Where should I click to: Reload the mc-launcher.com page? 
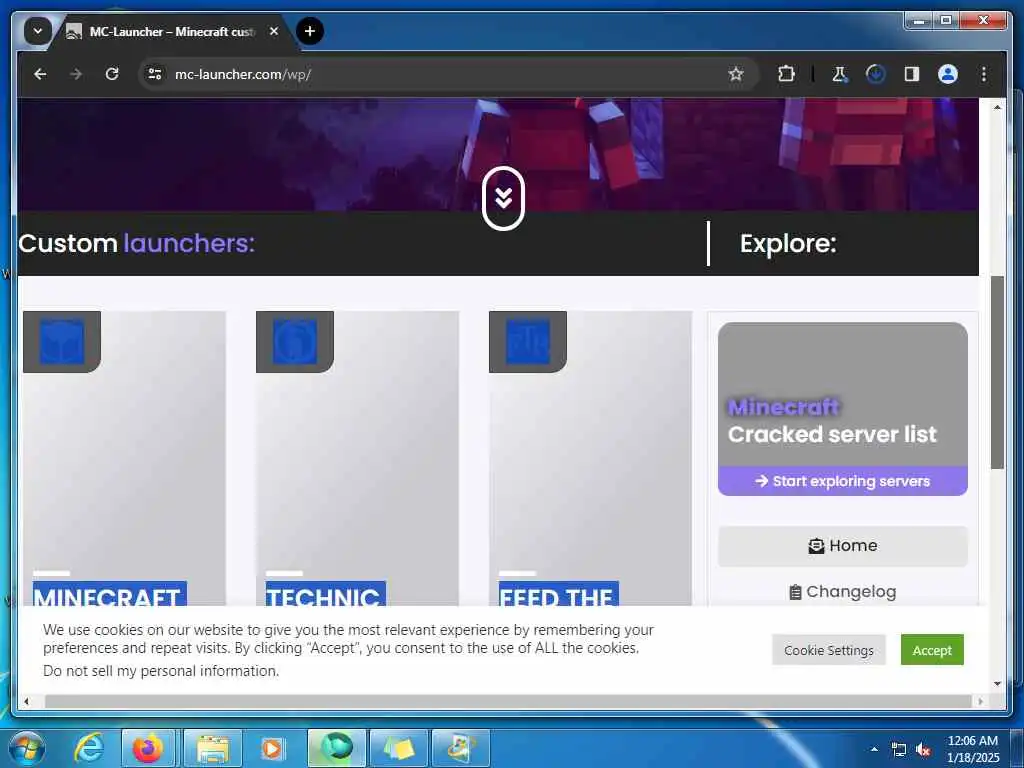(x=112, y=74)
